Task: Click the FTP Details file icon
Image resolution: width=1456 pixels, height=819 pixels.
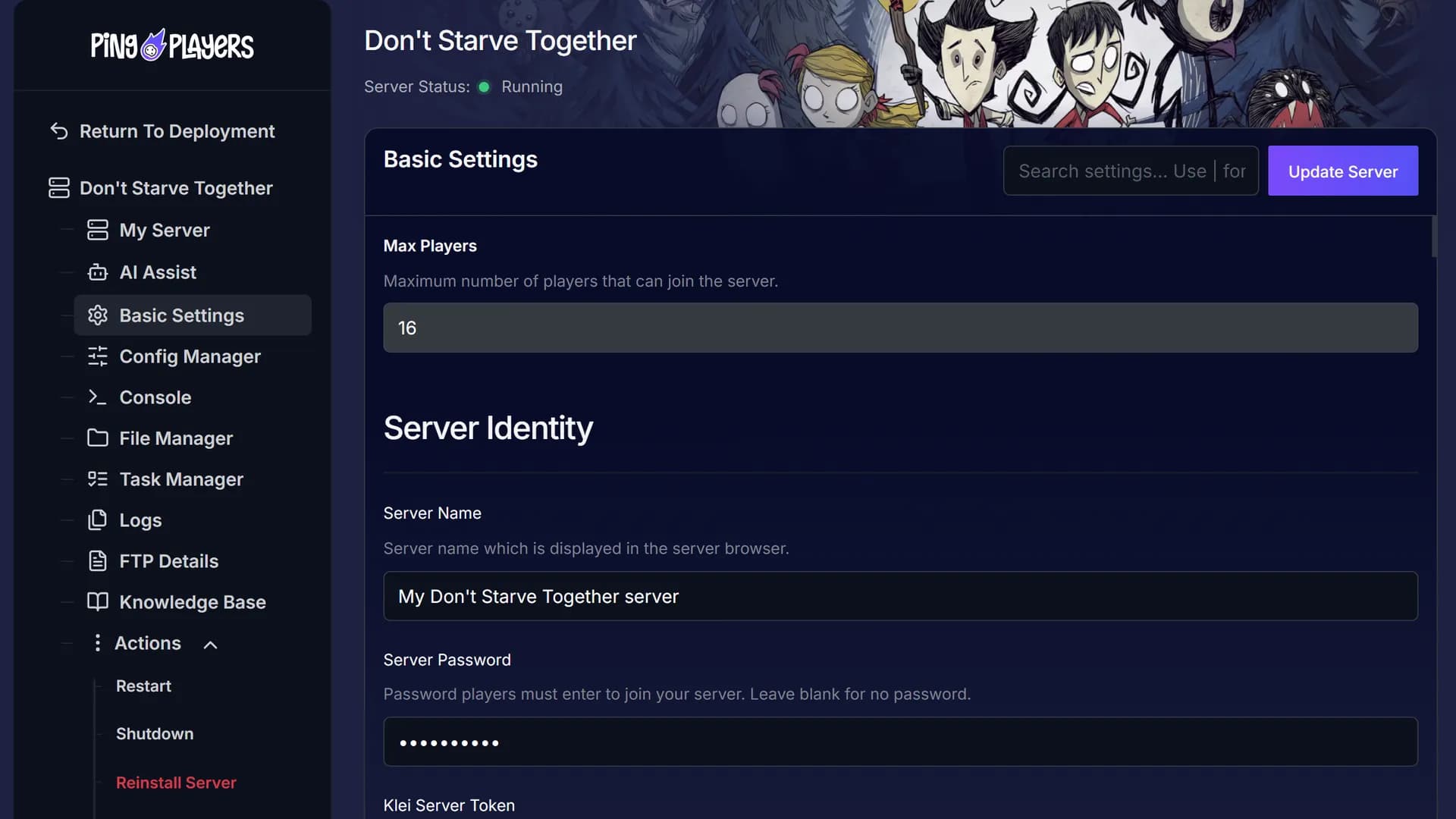Action: point(98,561)
